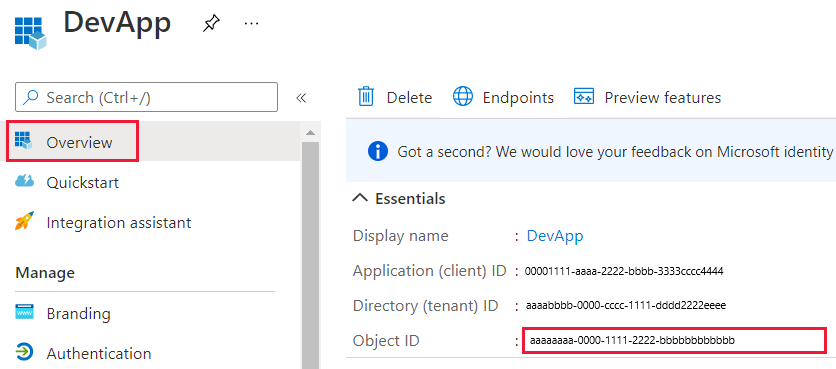Screen dimensions: 836x369
Task: Focus the Search (Ctrl+/) box
Action: 147,97
